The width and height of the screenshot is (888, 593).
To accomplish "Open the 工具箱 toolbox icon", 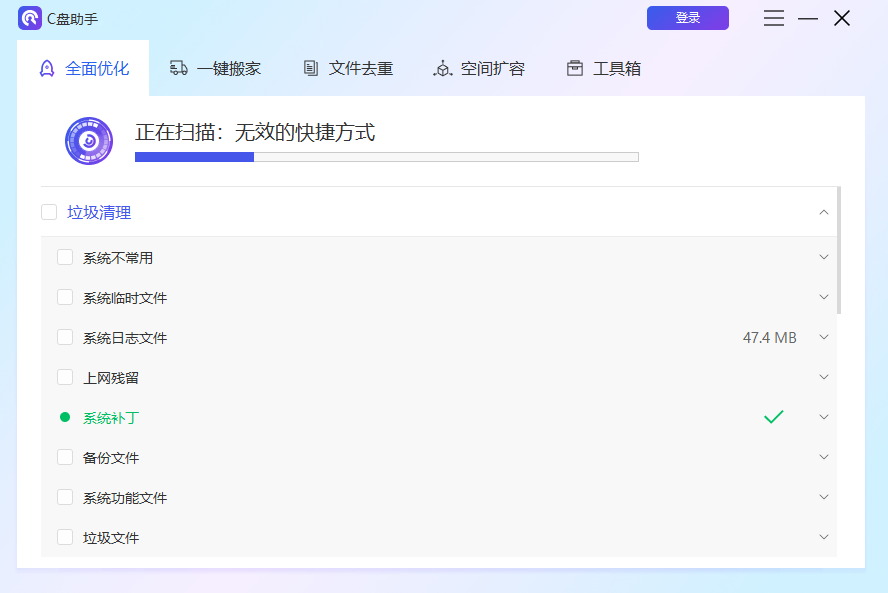I will click(574, 67).
